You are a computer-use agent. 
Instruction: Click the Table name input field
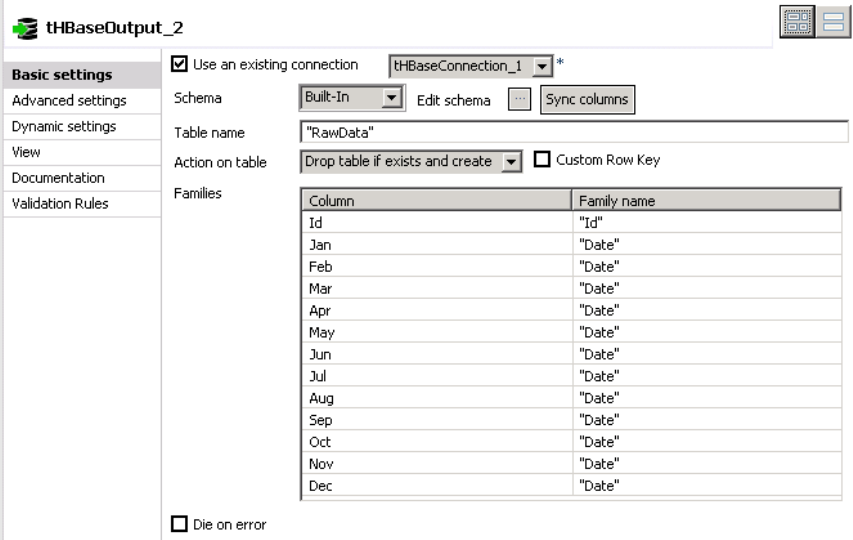[574, 132]
